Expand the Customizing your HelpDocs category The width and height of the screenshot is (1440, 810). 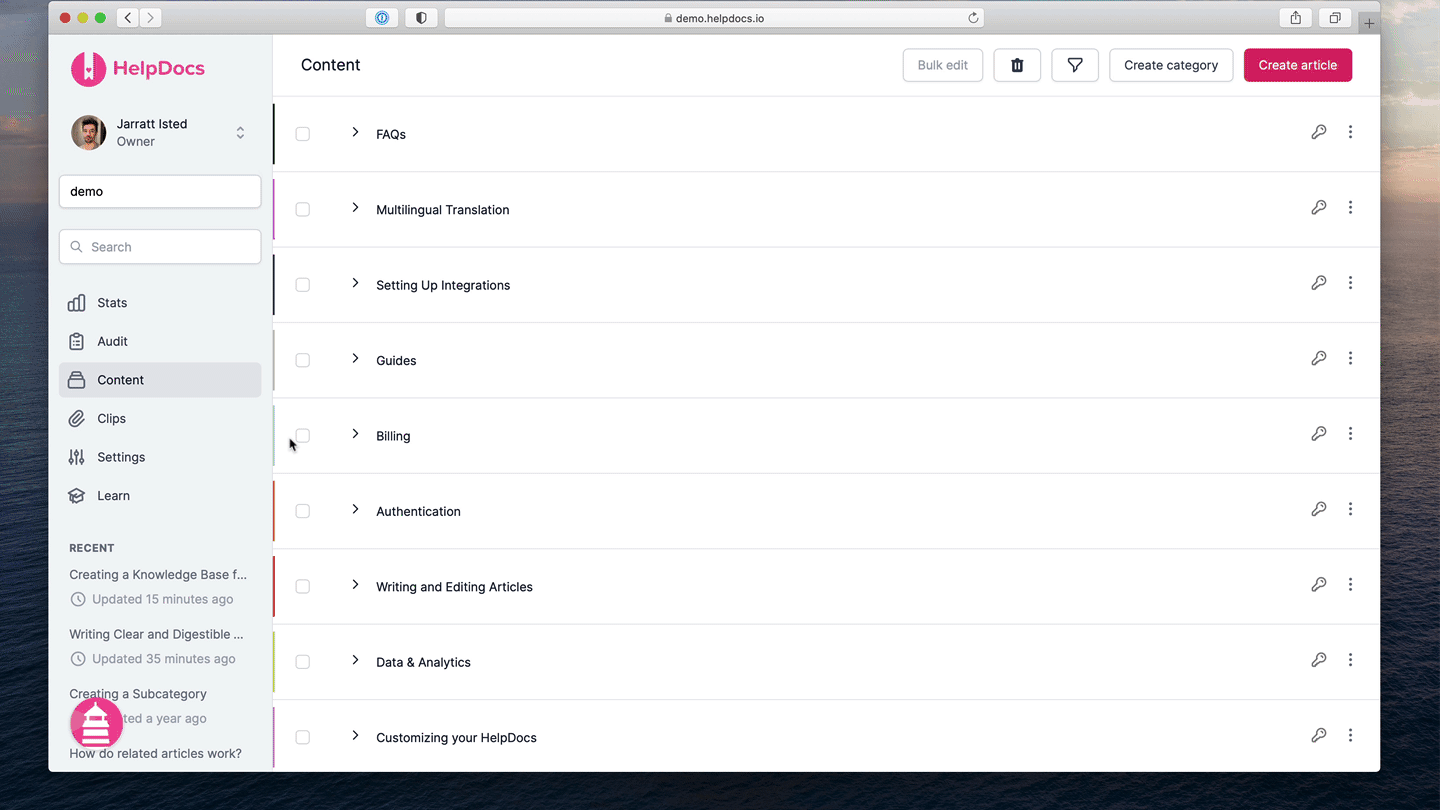(355, 735)
